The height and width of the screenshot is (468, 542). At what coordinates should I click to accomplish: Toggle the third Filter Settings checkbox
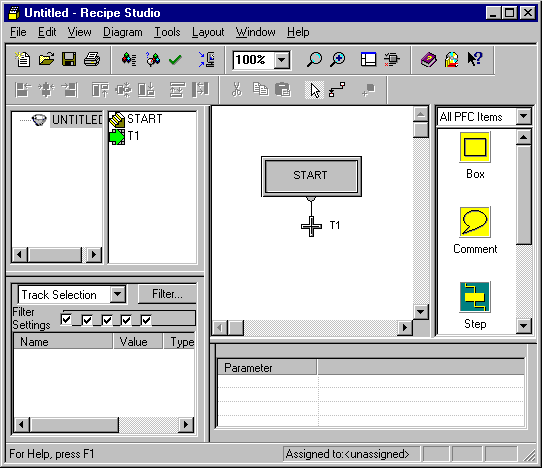pos(107,320)
